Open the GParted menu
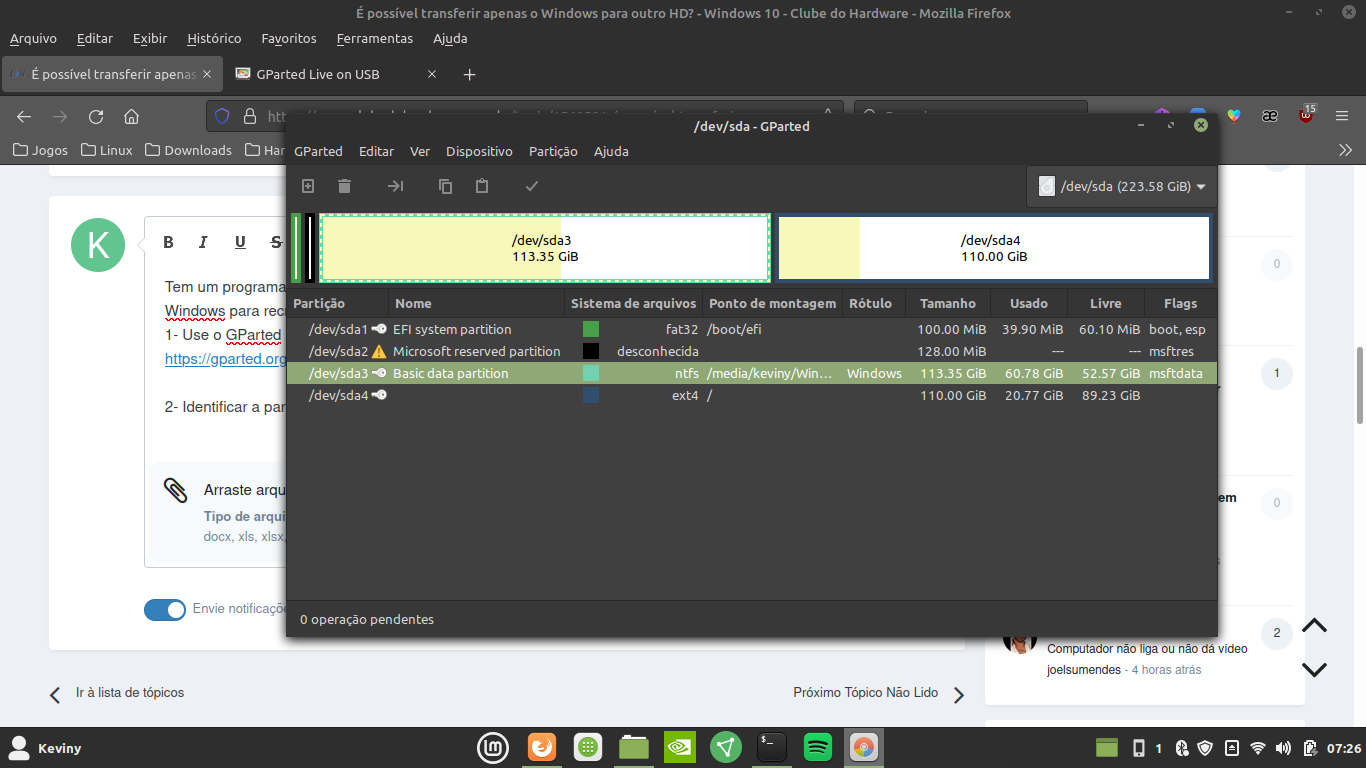This screenshot has height=768, width=1366. pyautogui.click(x=318, y=151)
